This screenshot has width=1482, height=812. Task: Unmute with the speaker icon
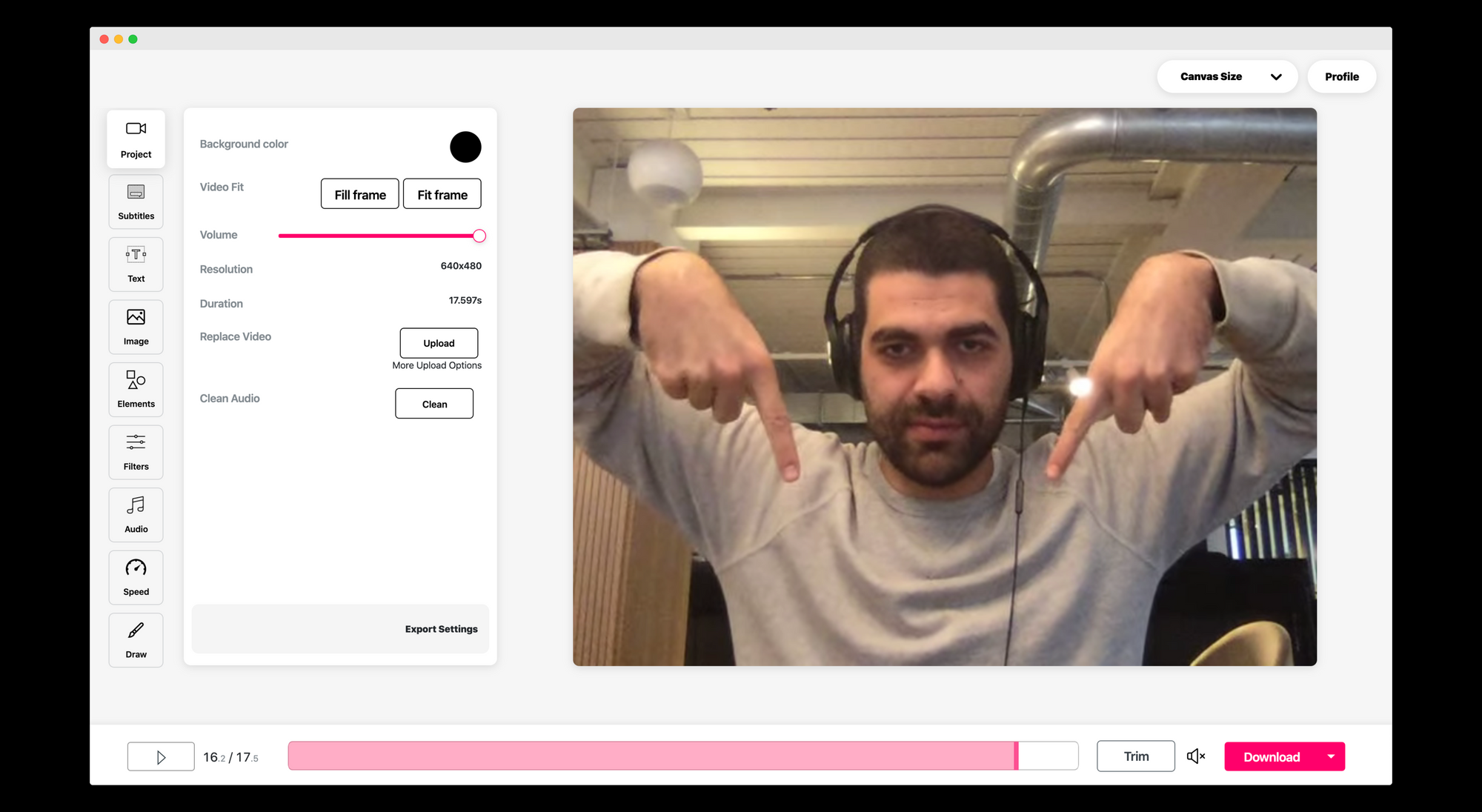pyautogui.click(x=1196, y=756)
